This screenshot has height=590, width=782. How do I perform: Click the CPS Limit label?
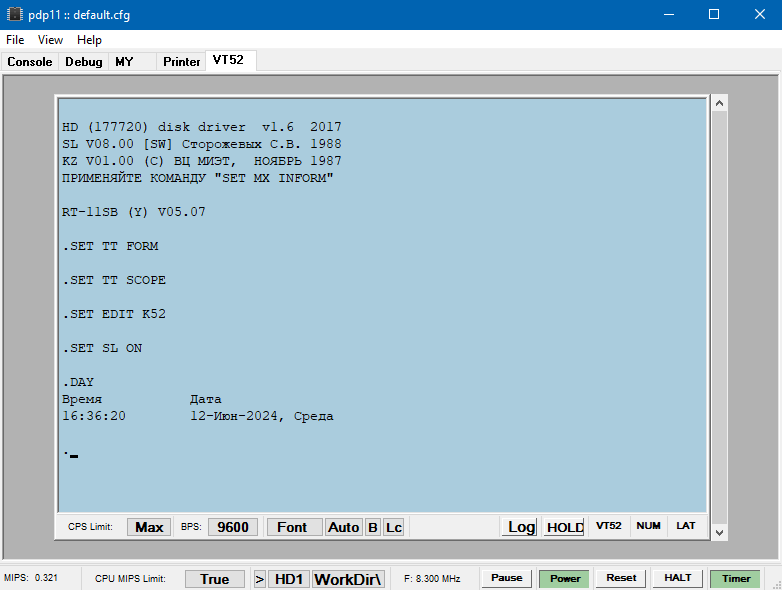90,527
